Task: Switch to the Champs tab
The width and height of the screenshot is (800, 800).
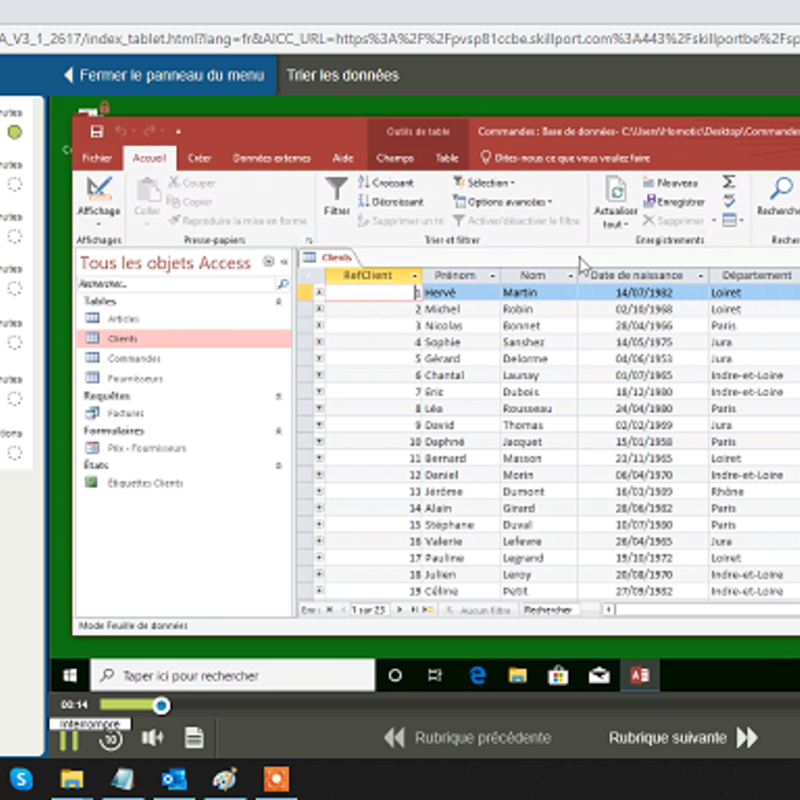Action: pos(394,158)
